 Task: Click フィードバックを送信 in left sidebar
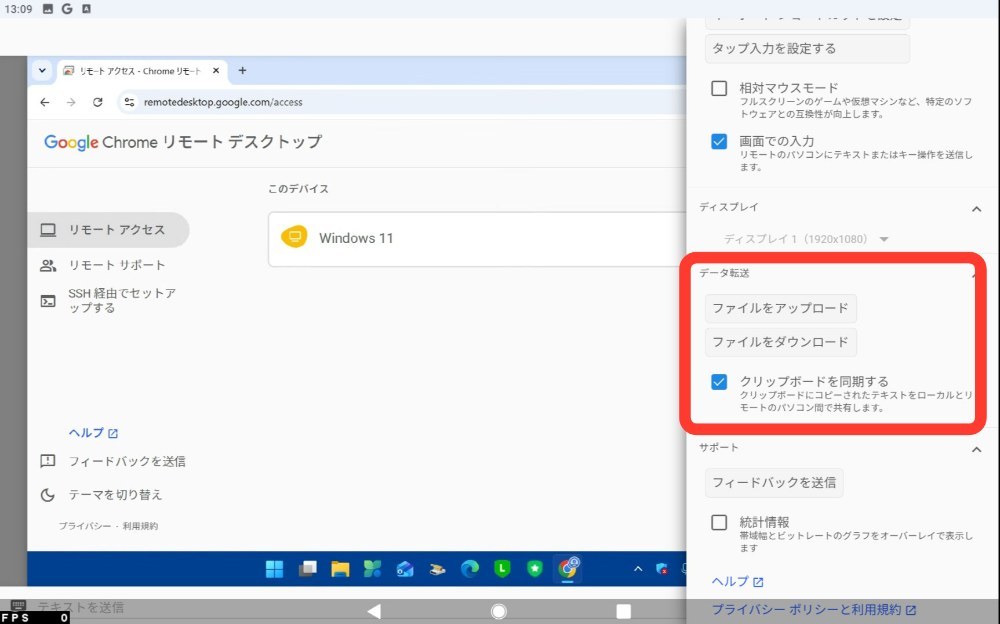(113, 461)
